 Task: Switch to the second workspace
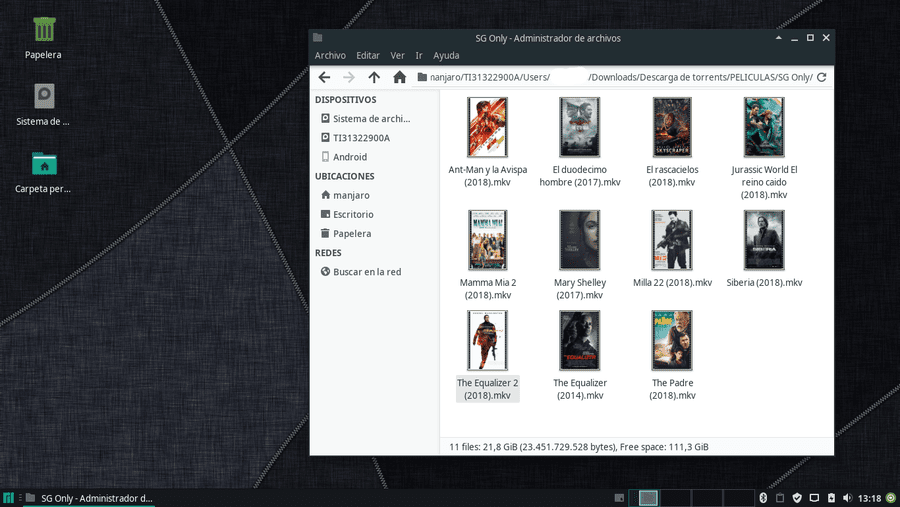676,498
